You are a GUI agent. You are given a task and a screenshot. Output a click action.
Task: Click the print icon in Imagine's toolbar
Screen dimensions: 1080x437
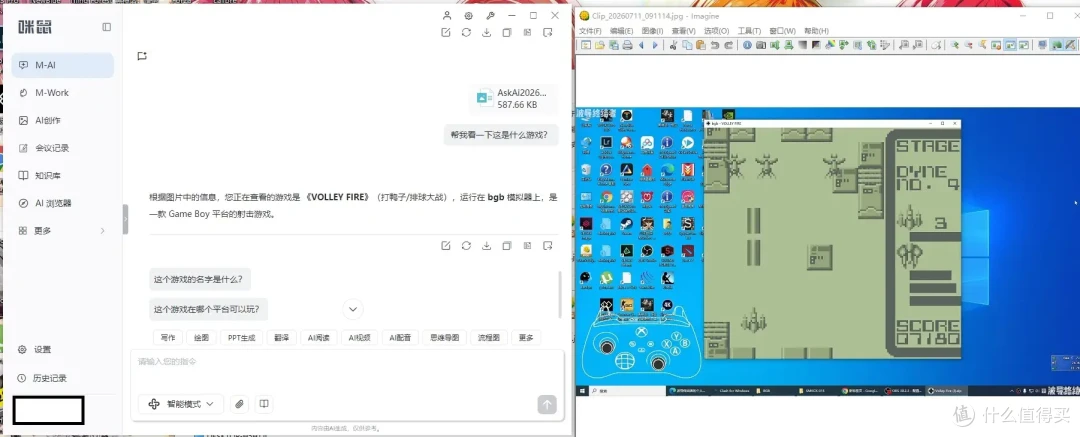pos(627,45)
